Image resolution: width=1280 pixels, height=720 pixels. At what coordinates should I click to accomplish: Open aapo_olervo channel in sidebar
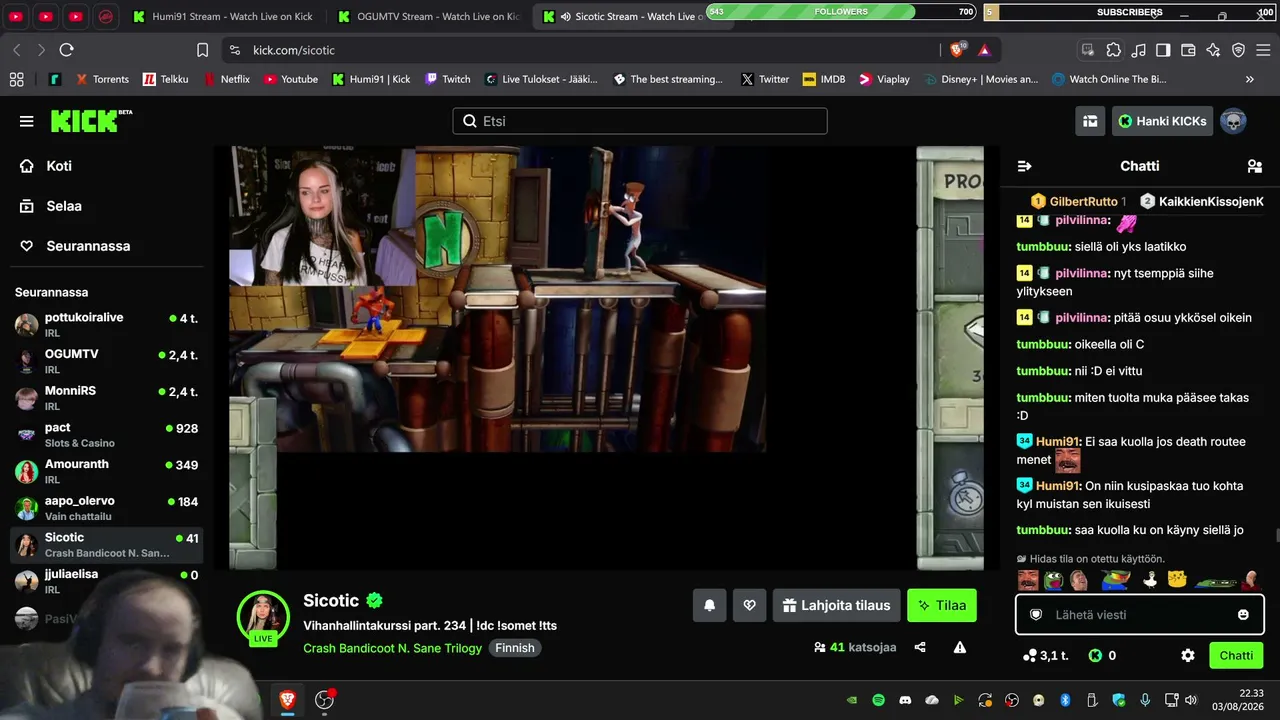[x=106, y=508]
